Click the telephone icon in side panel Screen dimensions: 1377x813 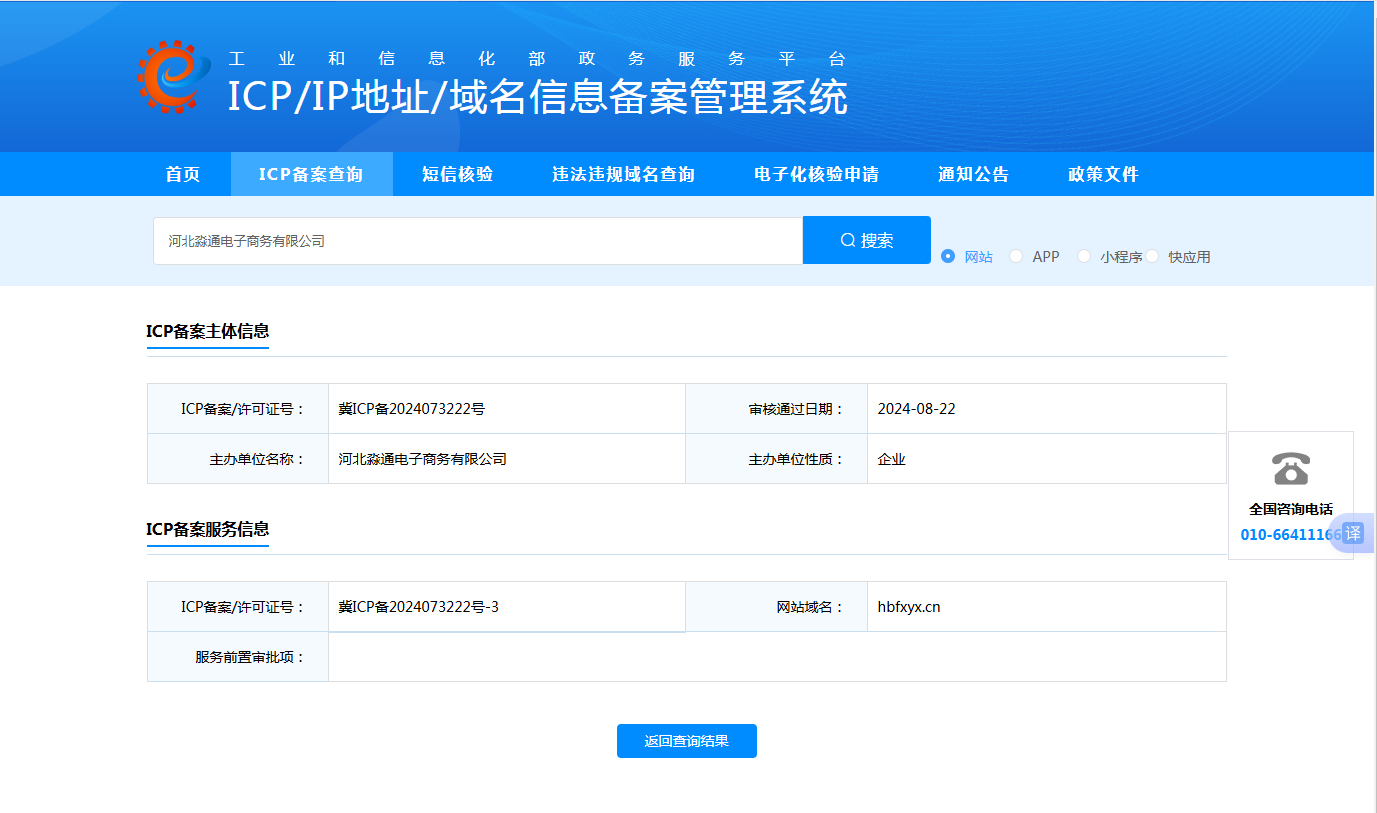click(x=1291, y=467)
